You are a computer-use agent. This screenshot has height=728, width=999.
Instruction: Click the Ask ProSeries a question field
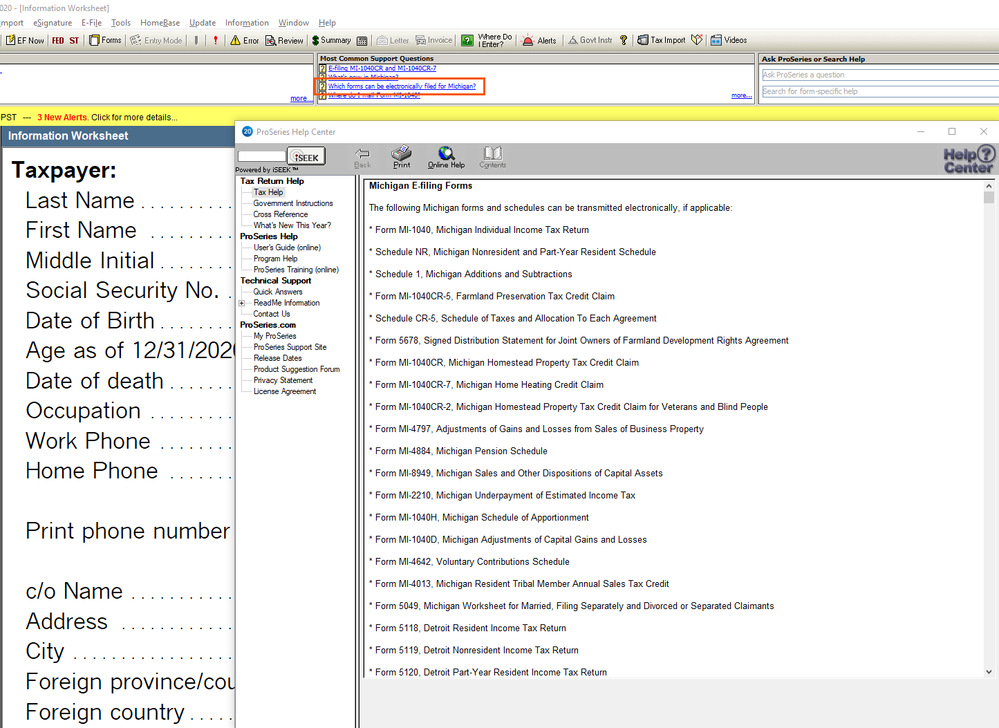click(878, 75)
